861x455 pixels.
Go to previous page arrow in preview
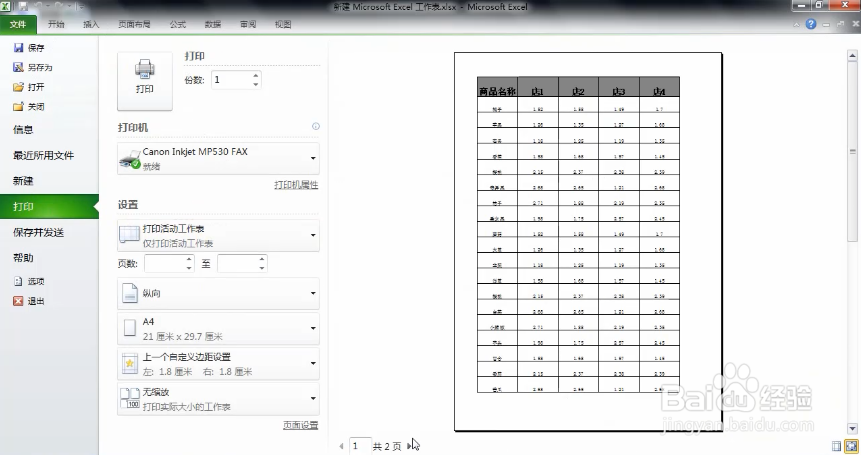click(x=342, y=446)
